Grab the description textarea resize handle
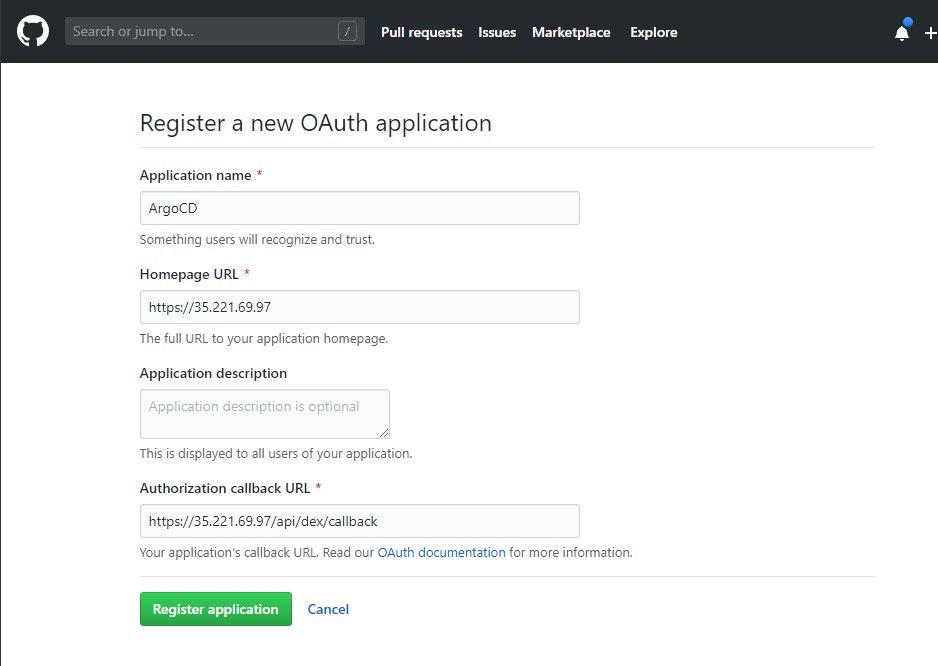This screenshot has height=666, width=938. coord(384,433)
